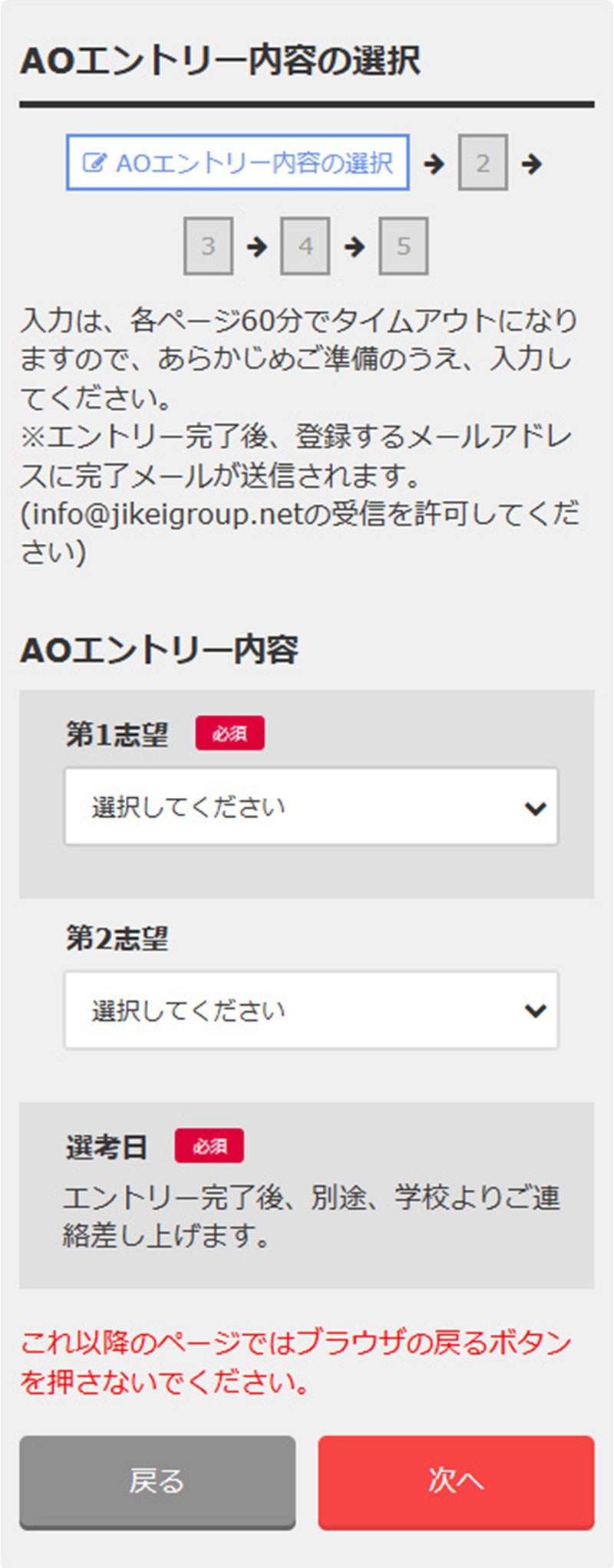
Task: Click the red 必須 badge beside 第1志望
Action: 229,734
